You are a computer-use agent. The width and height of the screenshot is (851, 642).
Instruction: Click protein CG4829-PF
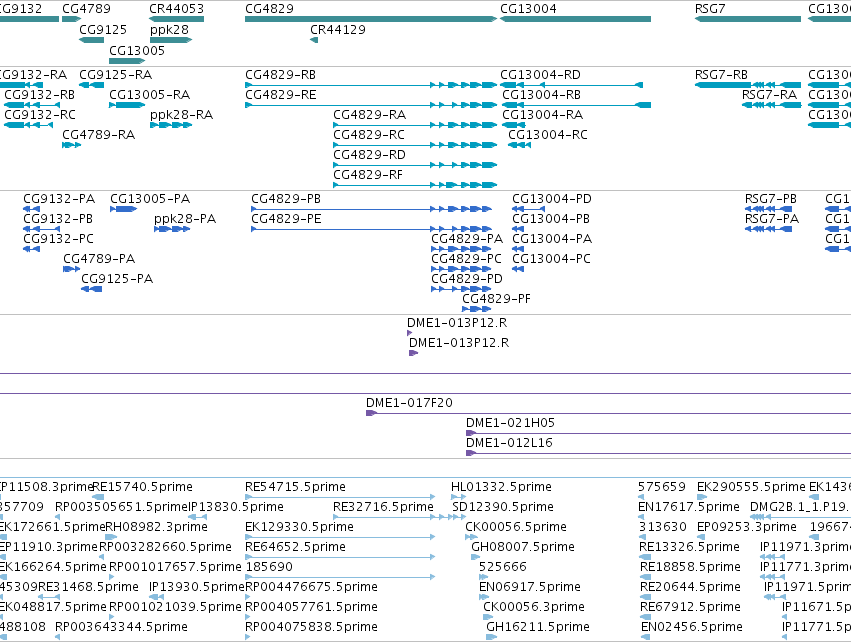pos(477,309)
